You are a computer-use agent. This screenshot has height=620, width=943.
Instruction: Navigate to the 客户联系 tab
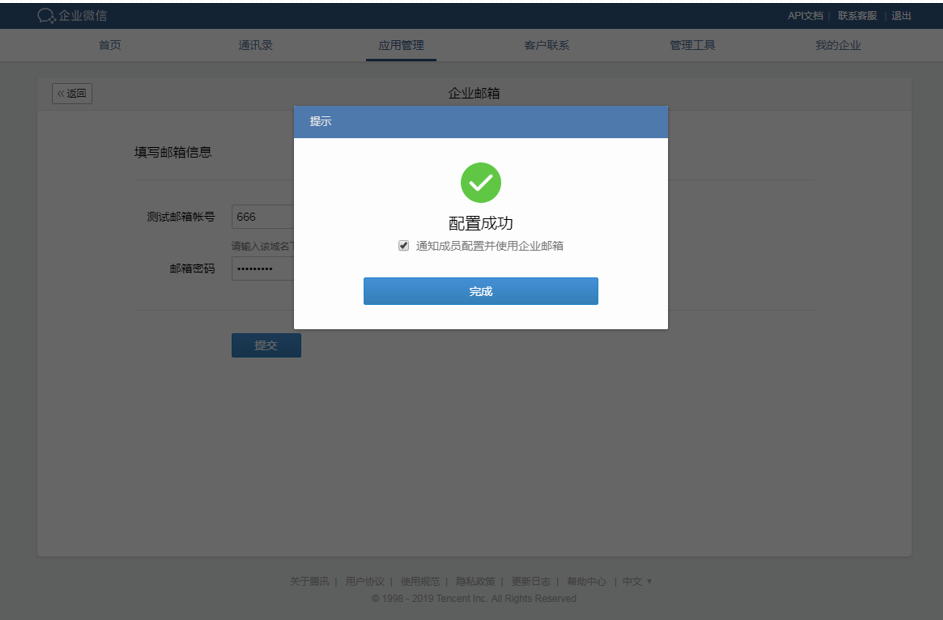tap(546, 45)
